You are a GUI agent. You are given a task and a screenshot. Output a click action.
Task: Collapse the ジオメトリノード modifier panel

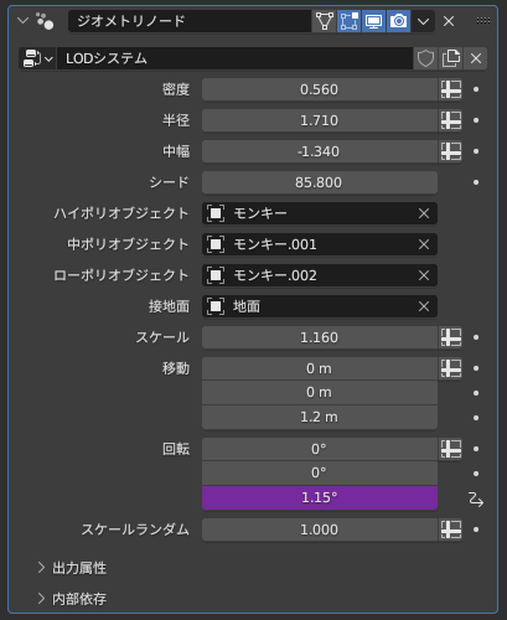tap(23, 20)
